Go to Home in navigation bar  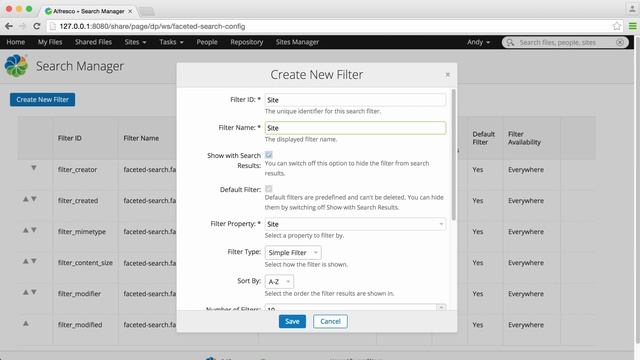[16, 42]
